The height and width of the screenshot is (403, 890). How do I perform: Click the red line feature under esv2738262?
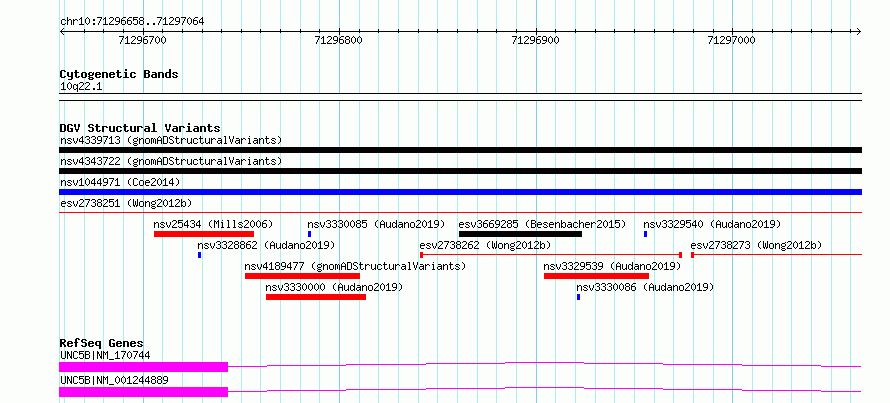(x=551, y=255)
